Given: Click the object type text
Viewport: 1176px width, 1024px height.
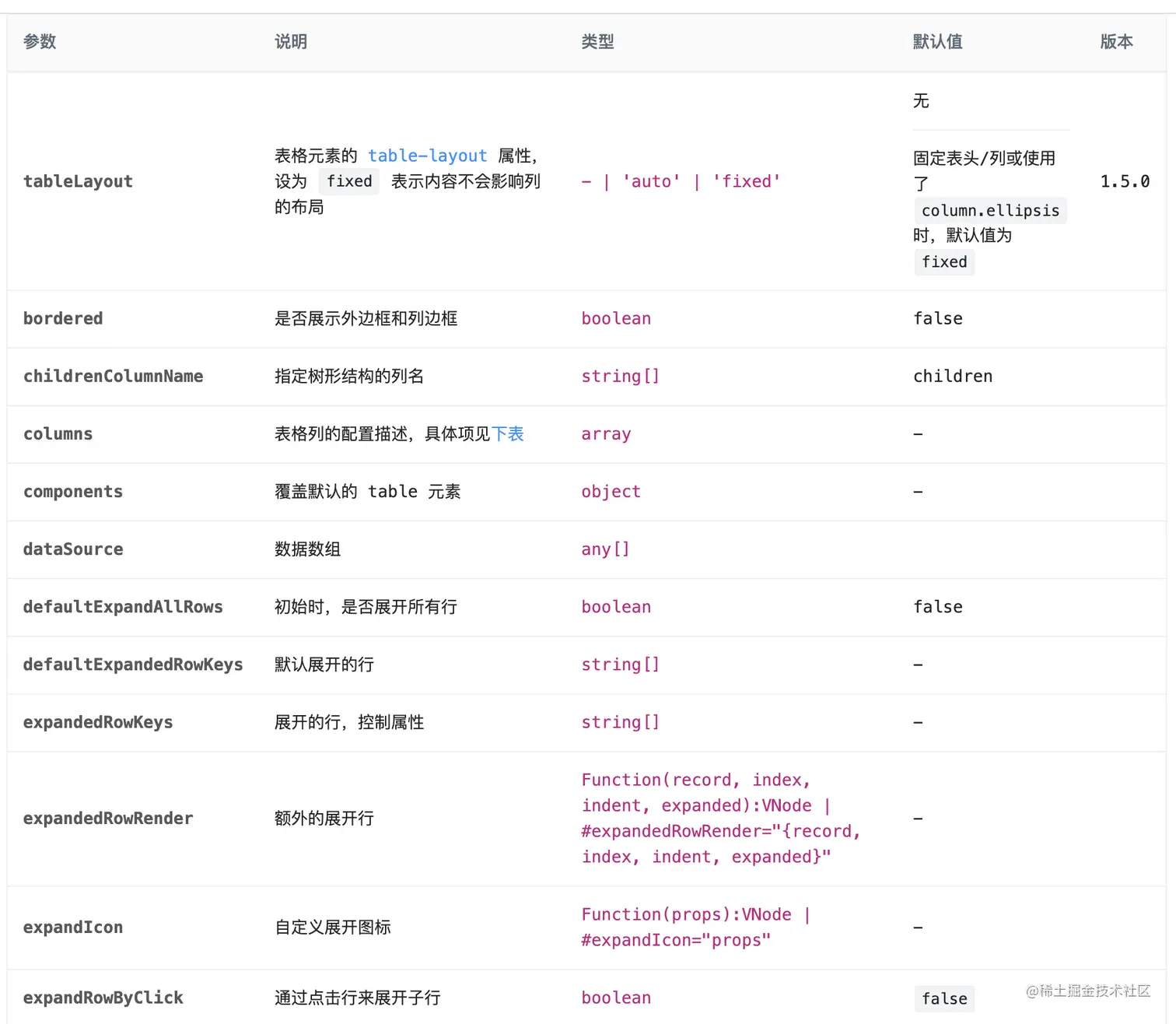Looking at the screenshot, I should point(611,492).
